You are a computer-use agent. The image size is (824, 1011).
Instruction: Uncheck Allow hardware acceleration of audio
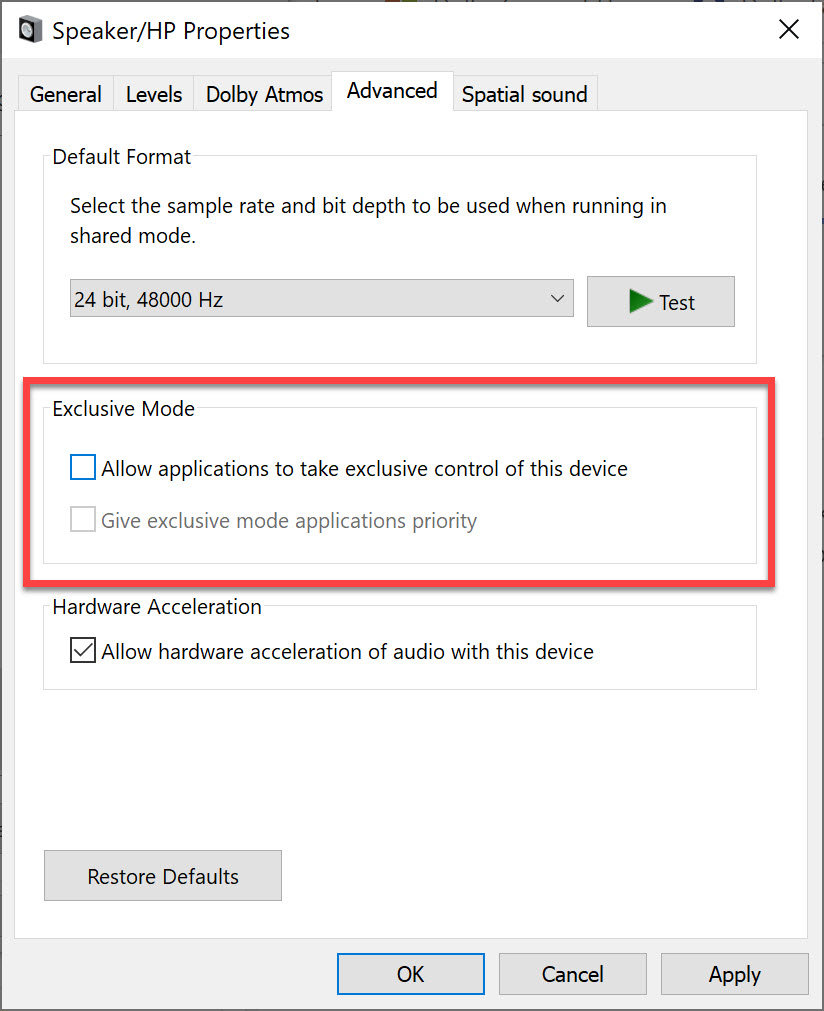pyautogui.click(x=83, y=652)
